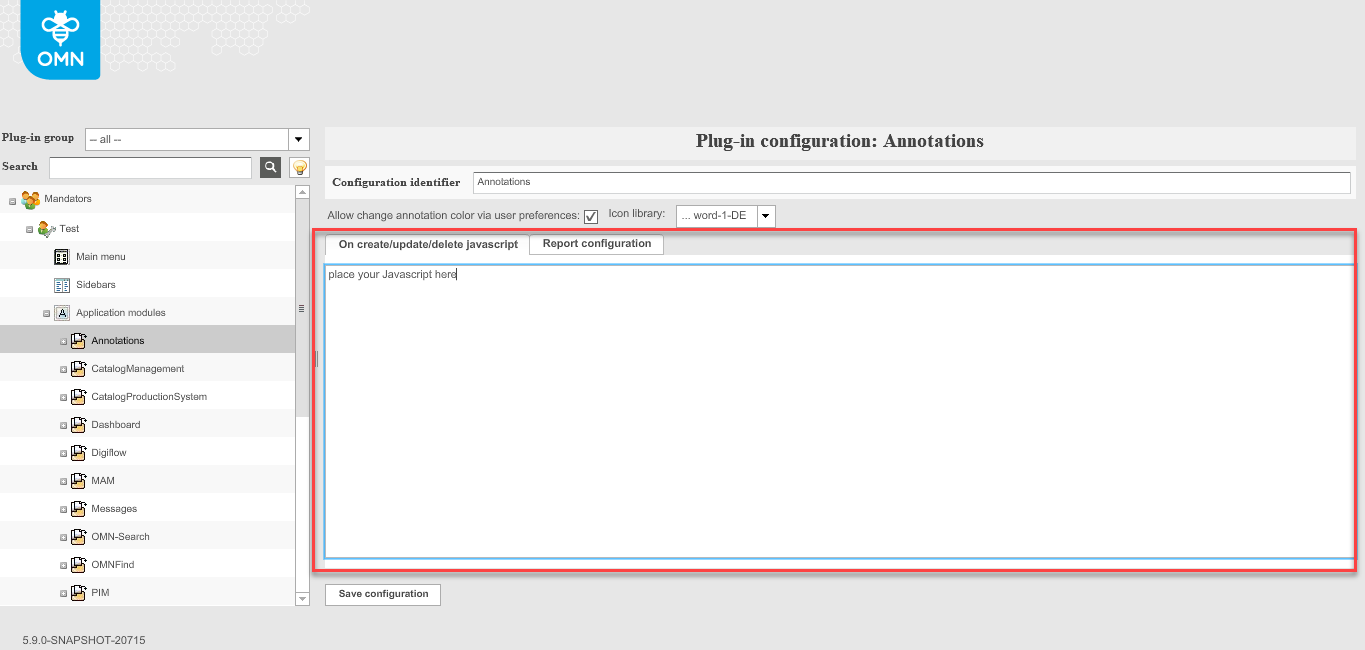Open the Sidebars item via its icon
Viewport: 1365px width, 650px height.
point(62,284)
